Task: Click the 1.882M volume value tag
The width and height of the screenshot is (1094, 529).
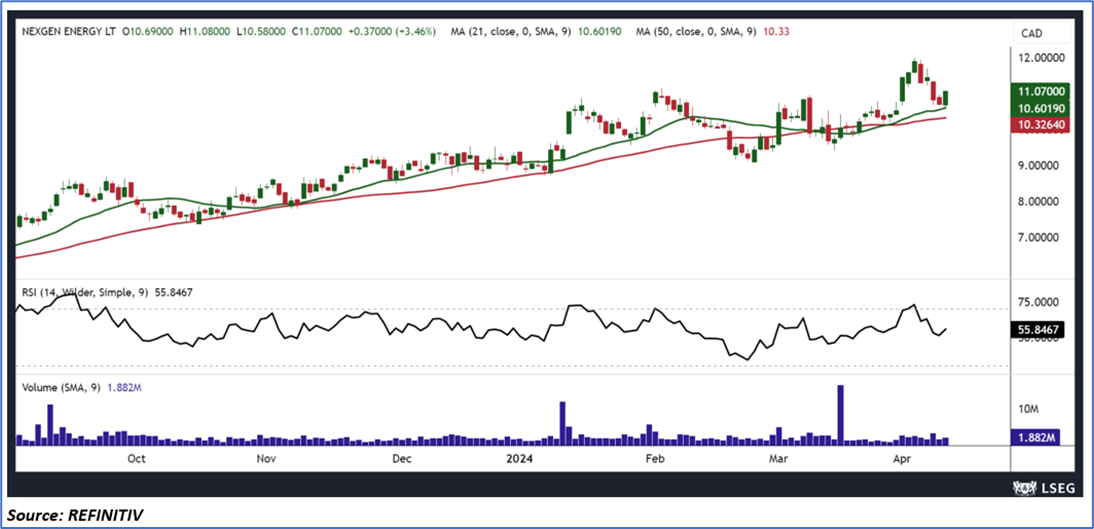Action: coord(1035,438)
